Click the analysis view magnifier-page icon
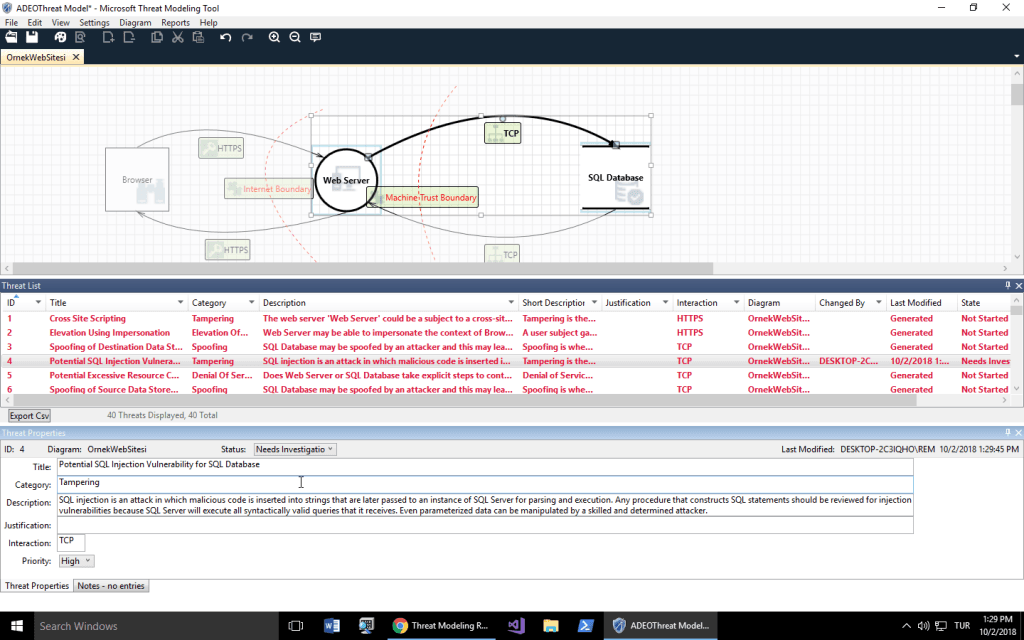 [80, 37]
